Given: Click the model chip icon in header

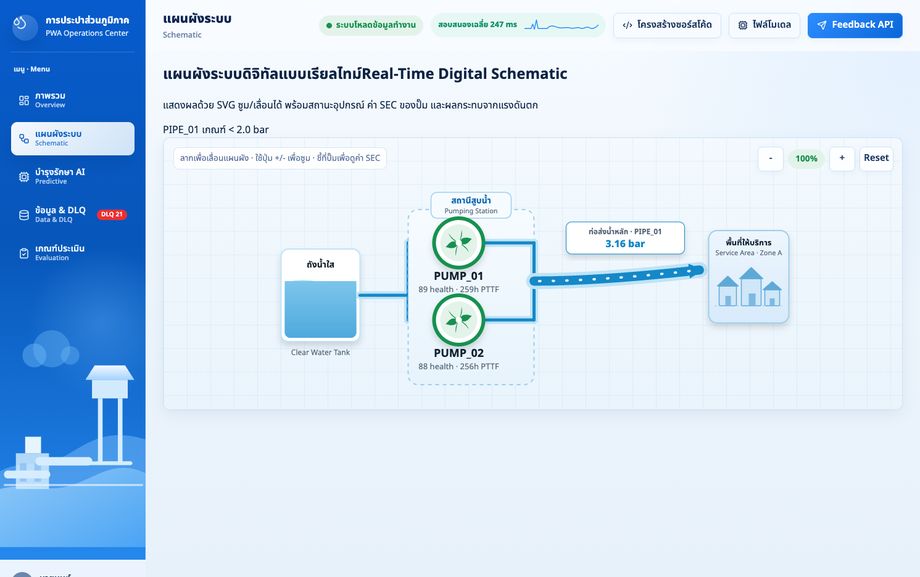Looking at the screenshot, I should (743, 25).
